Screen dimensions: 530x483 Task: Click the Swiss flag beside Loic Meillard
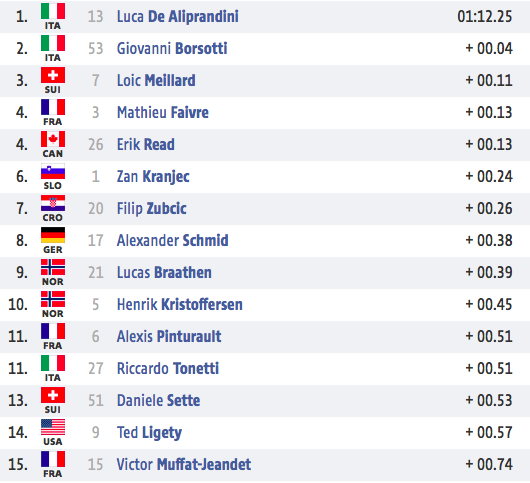point(53,75)
